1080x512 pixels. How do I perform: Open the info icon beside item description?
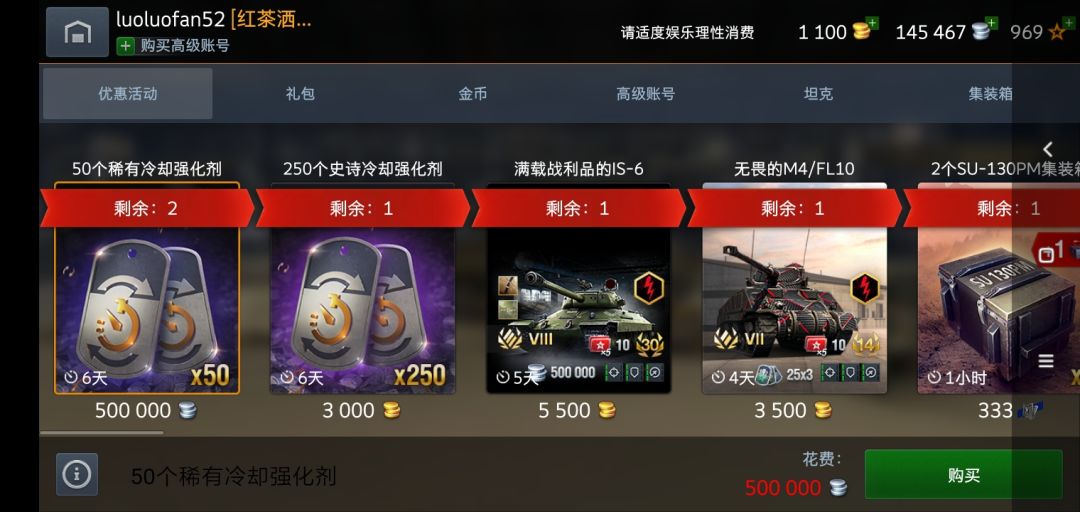pos(77,474)
